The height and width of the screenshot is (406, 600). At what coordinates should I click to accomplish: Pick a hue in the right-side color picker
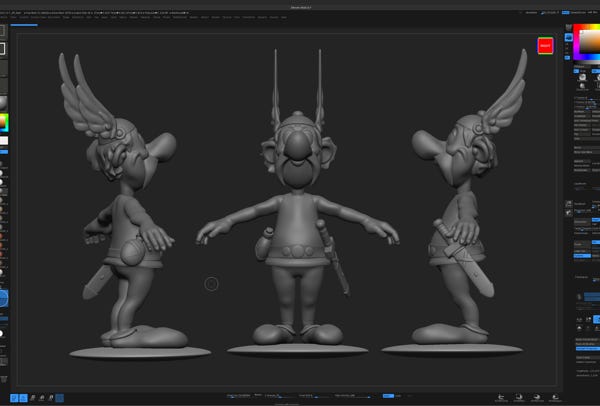tap(587, 42)
